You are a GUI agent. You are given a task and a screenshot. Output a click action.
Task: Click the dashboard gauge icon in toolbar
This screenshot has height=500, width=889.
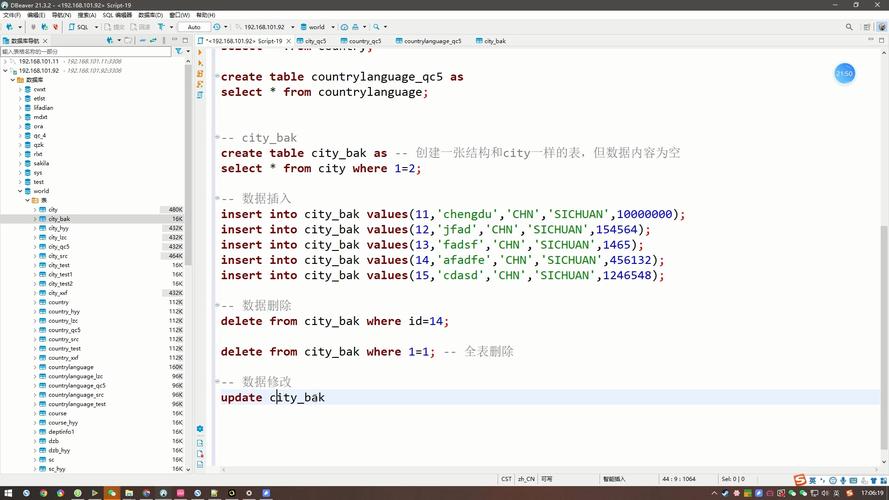(344, 27)
